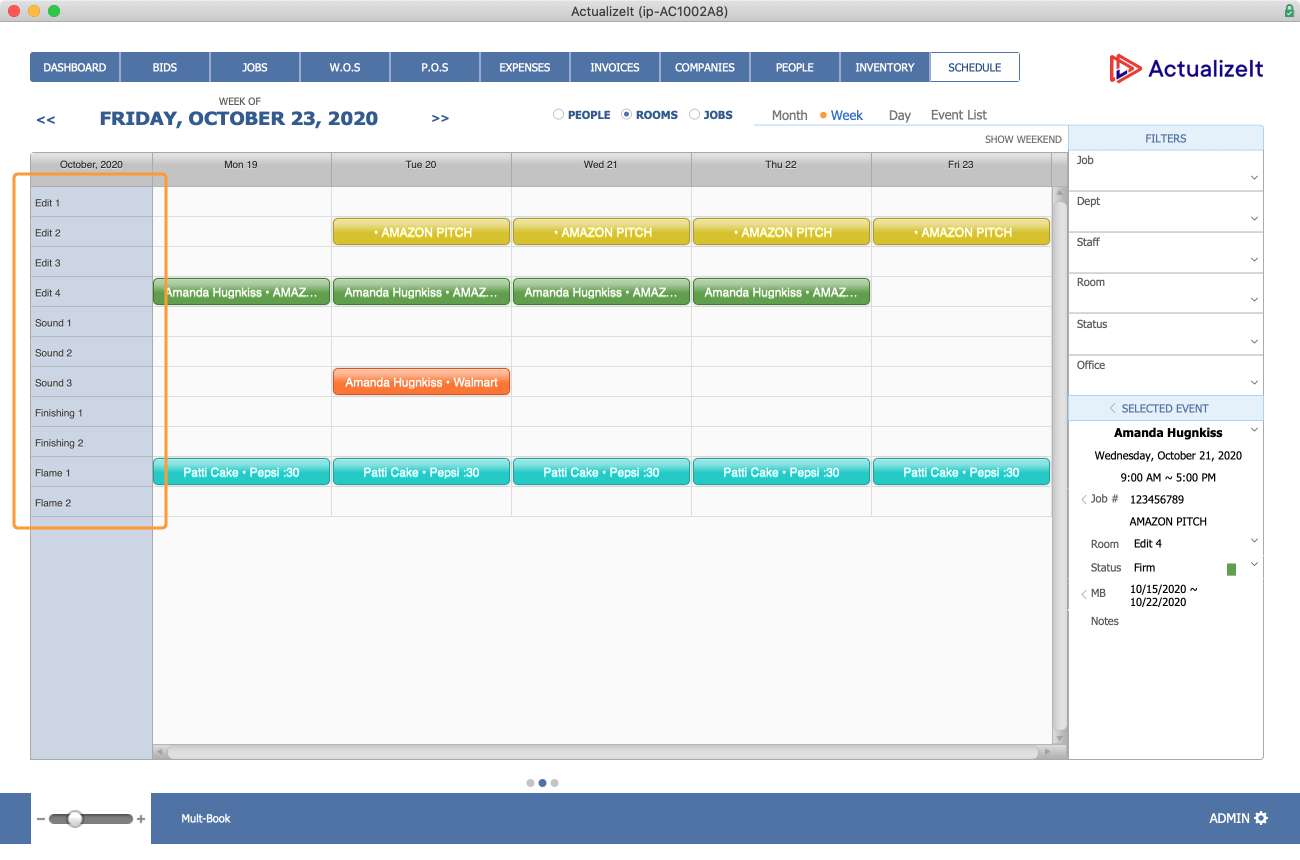Viewport: 1300px width, 860px height.
Task: Click the back chevron beside MB dates
Action: pyautogui.click(x=1083, y=593)
